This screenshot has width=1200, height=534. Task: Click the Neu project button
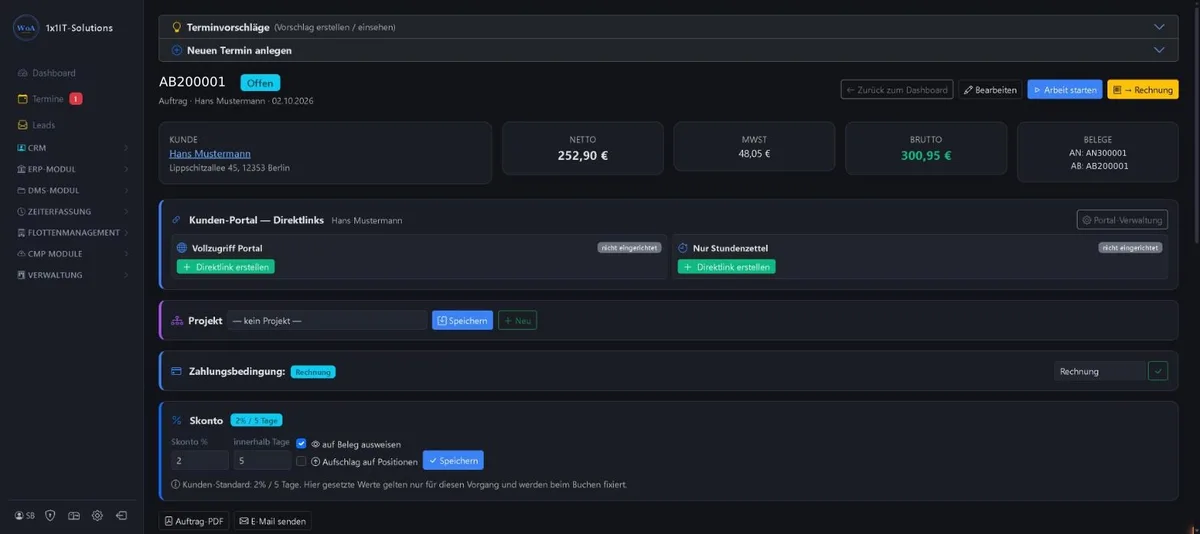tap(518, 320)
